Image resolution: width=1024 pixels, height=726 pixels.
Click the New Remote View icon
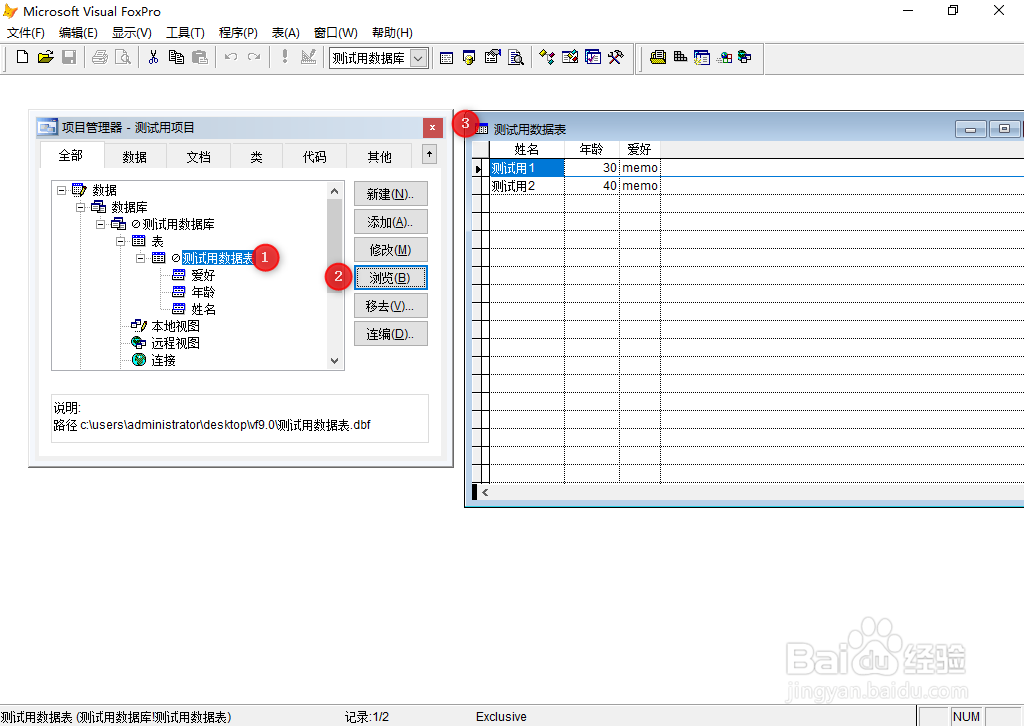point(724,57)
